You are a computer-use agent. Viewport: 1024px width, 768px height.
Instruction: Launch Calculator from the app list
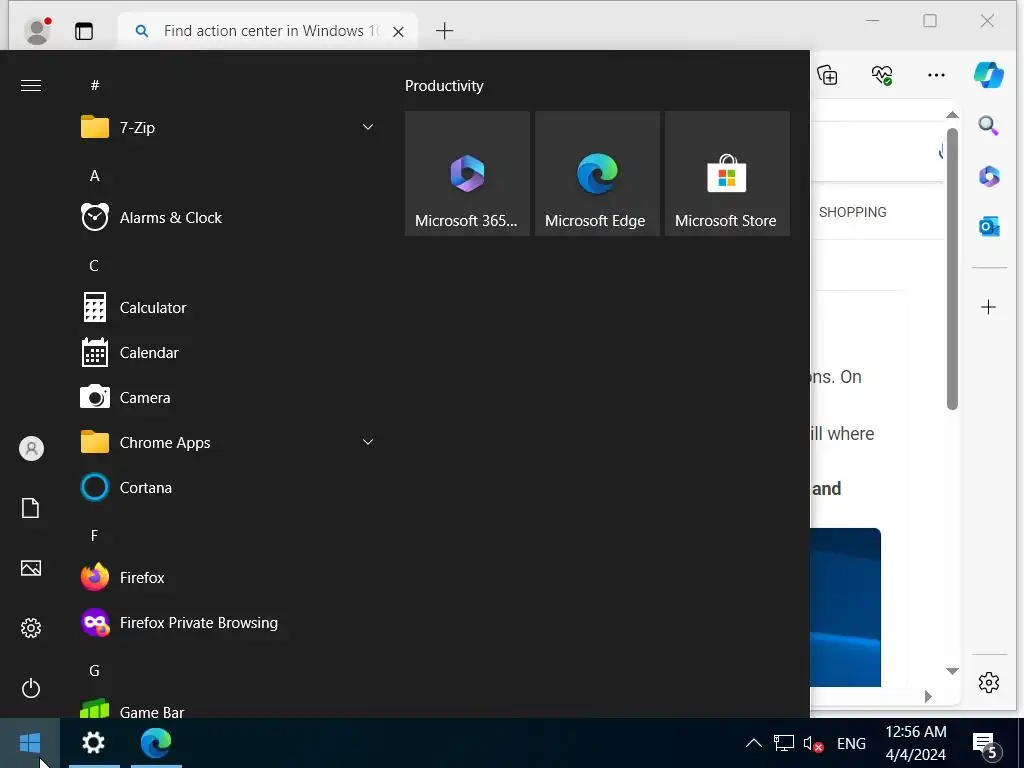229,308
